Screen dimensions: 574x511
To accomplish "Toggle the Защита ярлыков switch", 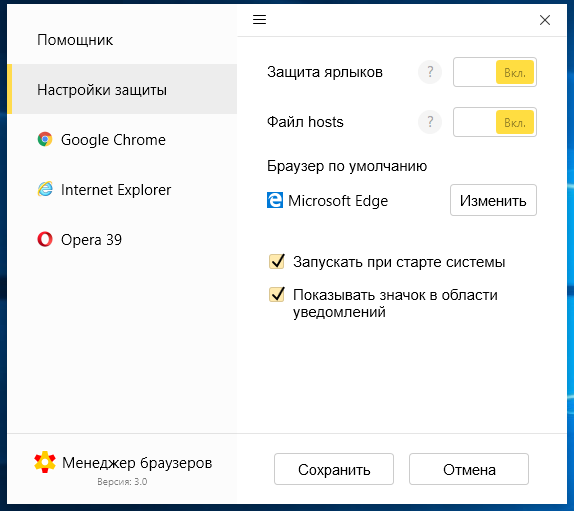I will point(495,72).
